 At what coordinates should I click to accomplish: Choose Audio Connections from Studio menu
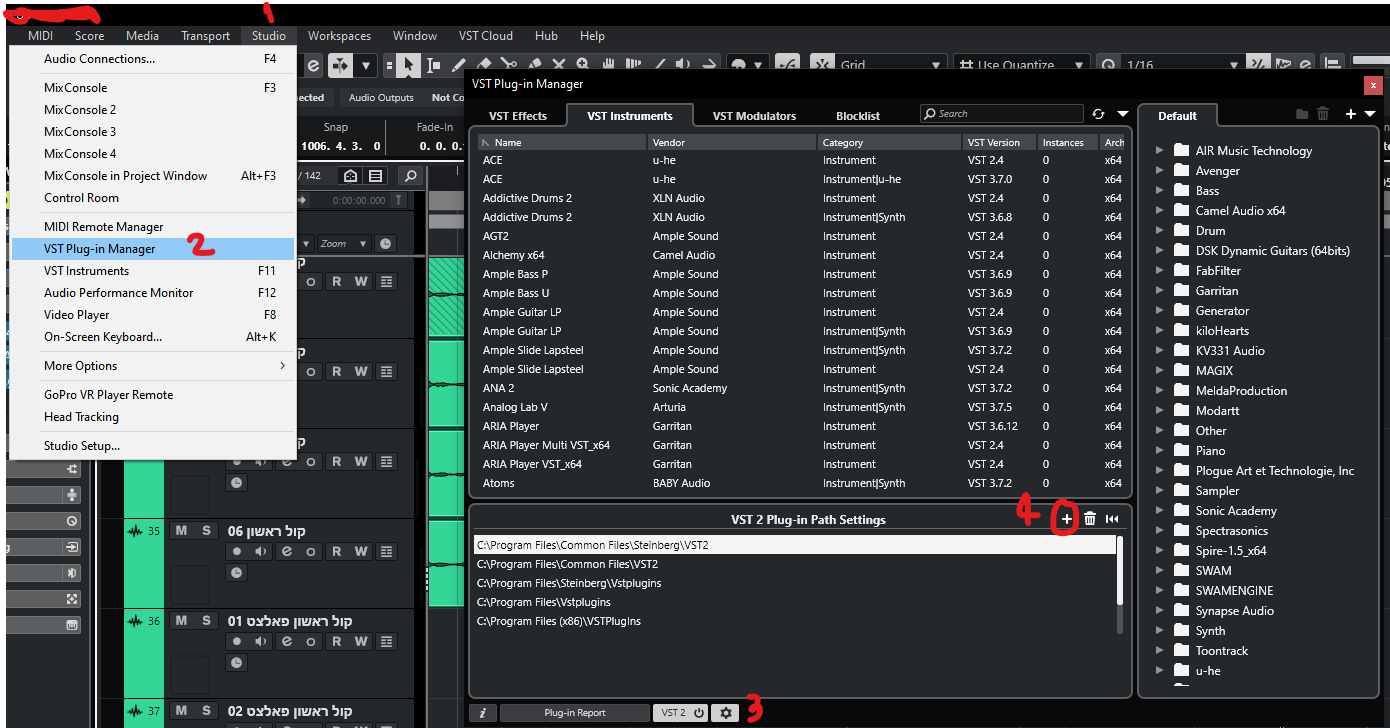(x=152, y=59)
